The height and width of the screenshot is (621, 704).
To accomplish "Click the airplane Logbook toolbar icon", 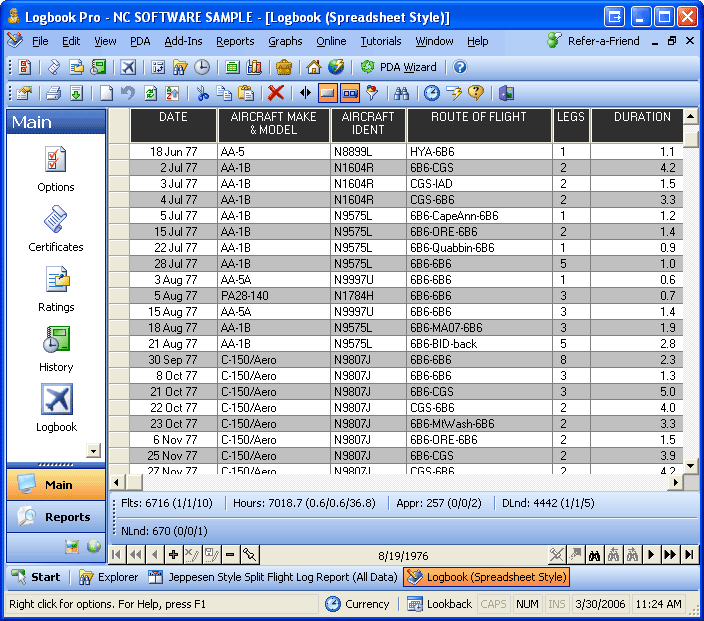I will coord(128,67).
